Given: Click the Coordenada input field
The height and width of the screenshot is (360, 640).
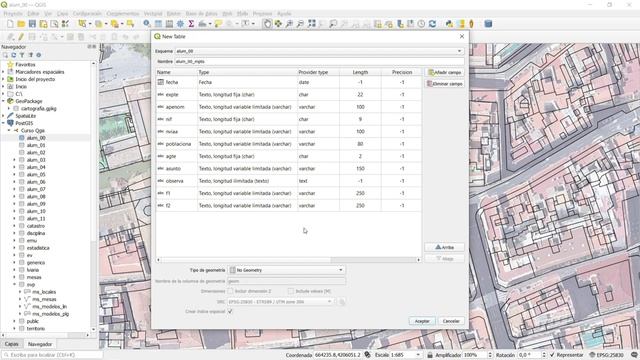Looking at the screenshot, I should tap(338, 355).
